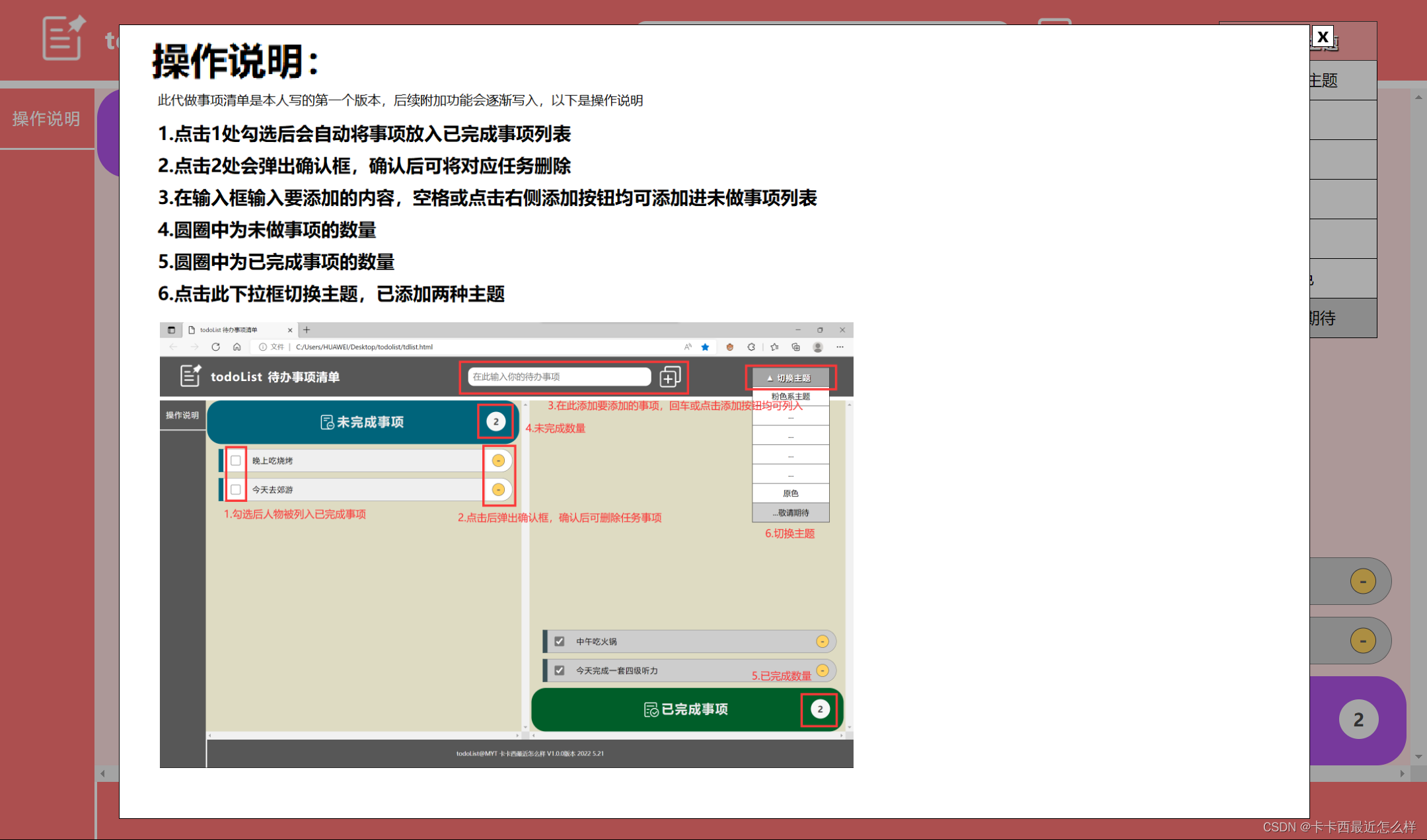Close the 操作说明 modal with the X button
Image resolution: width=1427 pixels, height=840 pixels.
pyautogui.click(x=1322, y=36)
